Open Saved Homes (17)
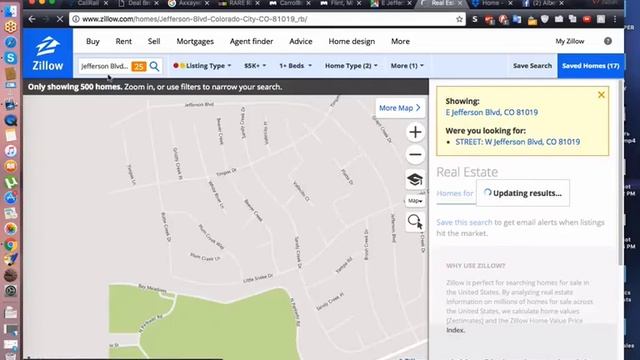 pos(591,66)
